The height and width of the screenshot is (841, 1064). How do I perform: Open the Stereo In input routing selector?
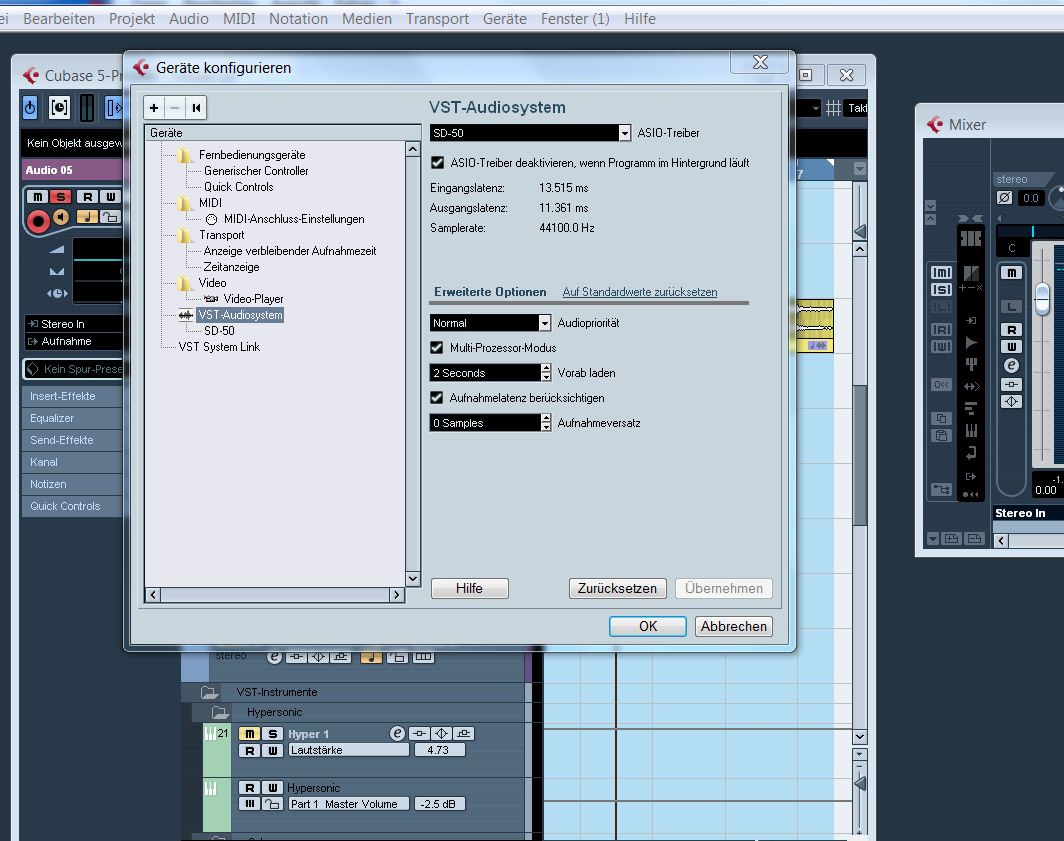tap(73, 324)
